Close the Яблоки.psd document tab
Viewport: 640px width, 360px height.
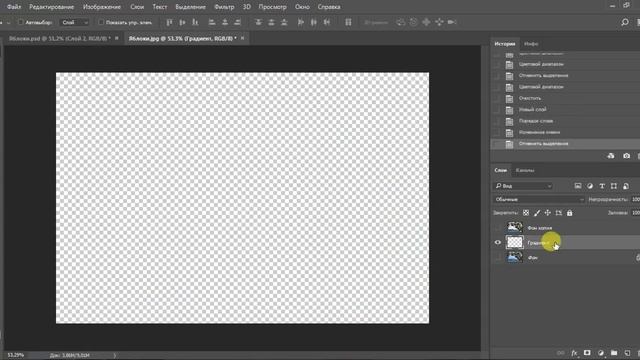(116, 38)
